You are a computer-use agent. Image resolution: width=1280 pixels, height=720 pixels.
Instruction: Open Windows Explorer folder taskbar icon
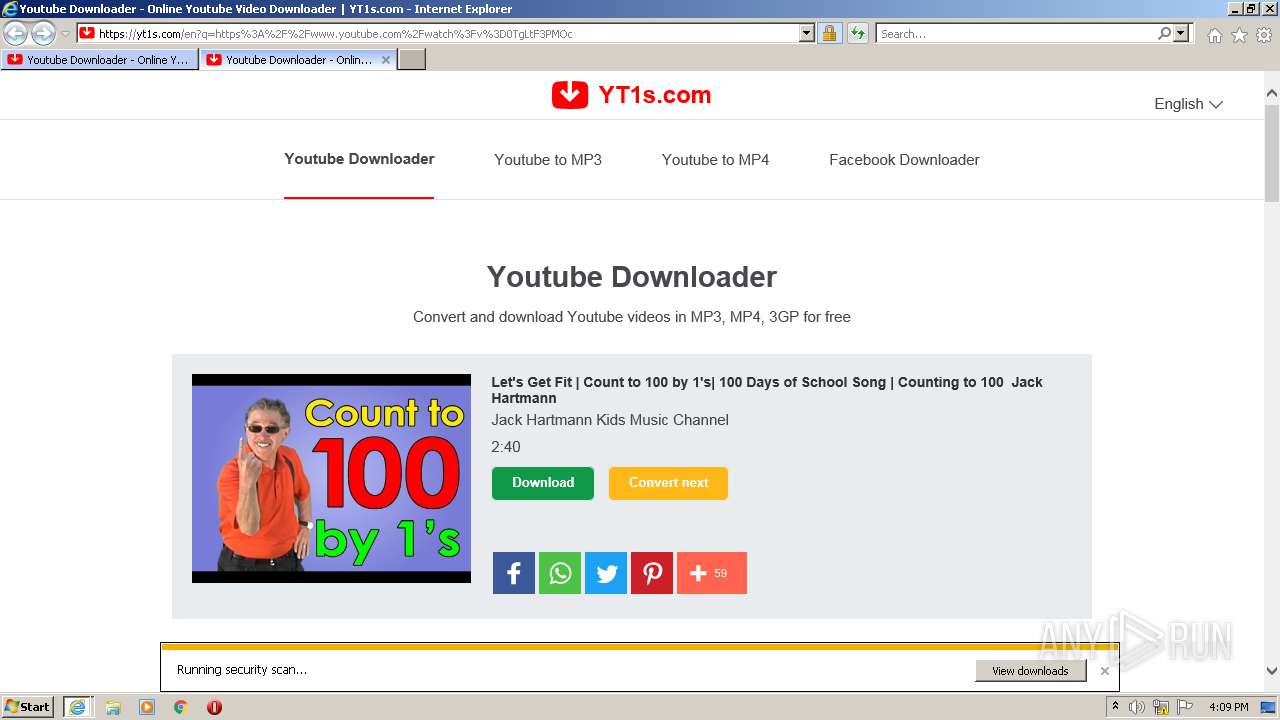pos(113,707)
